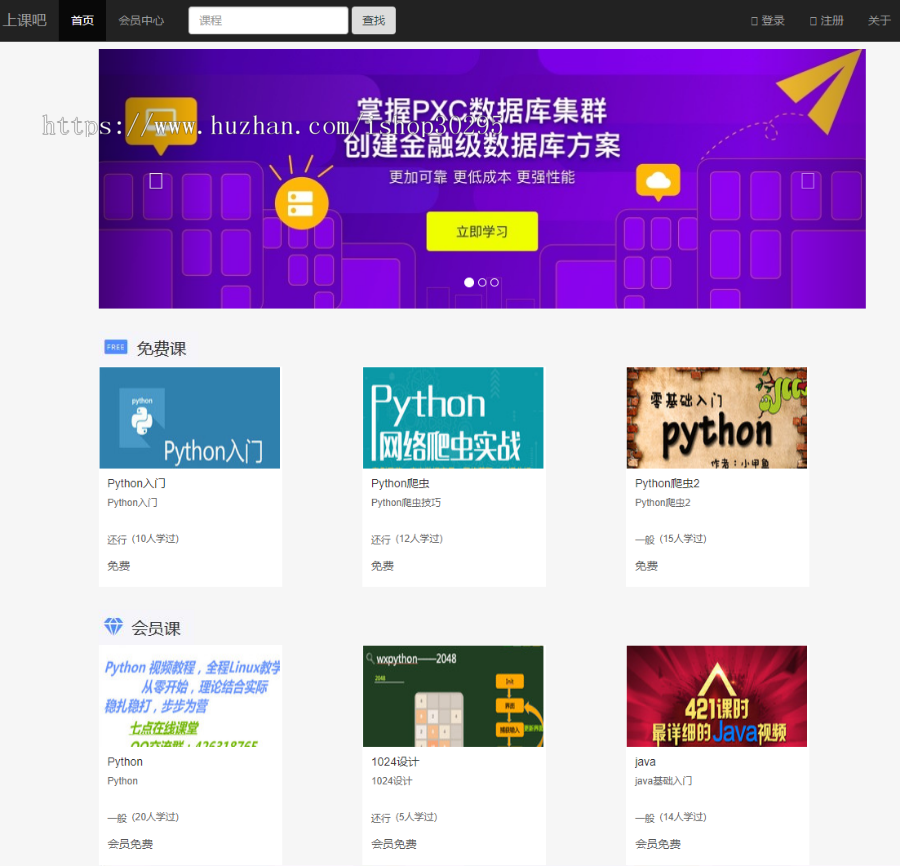This screenshot has height=866, width=900.
Task: Click the icon before 注册
Action: (x=813, y=20)
